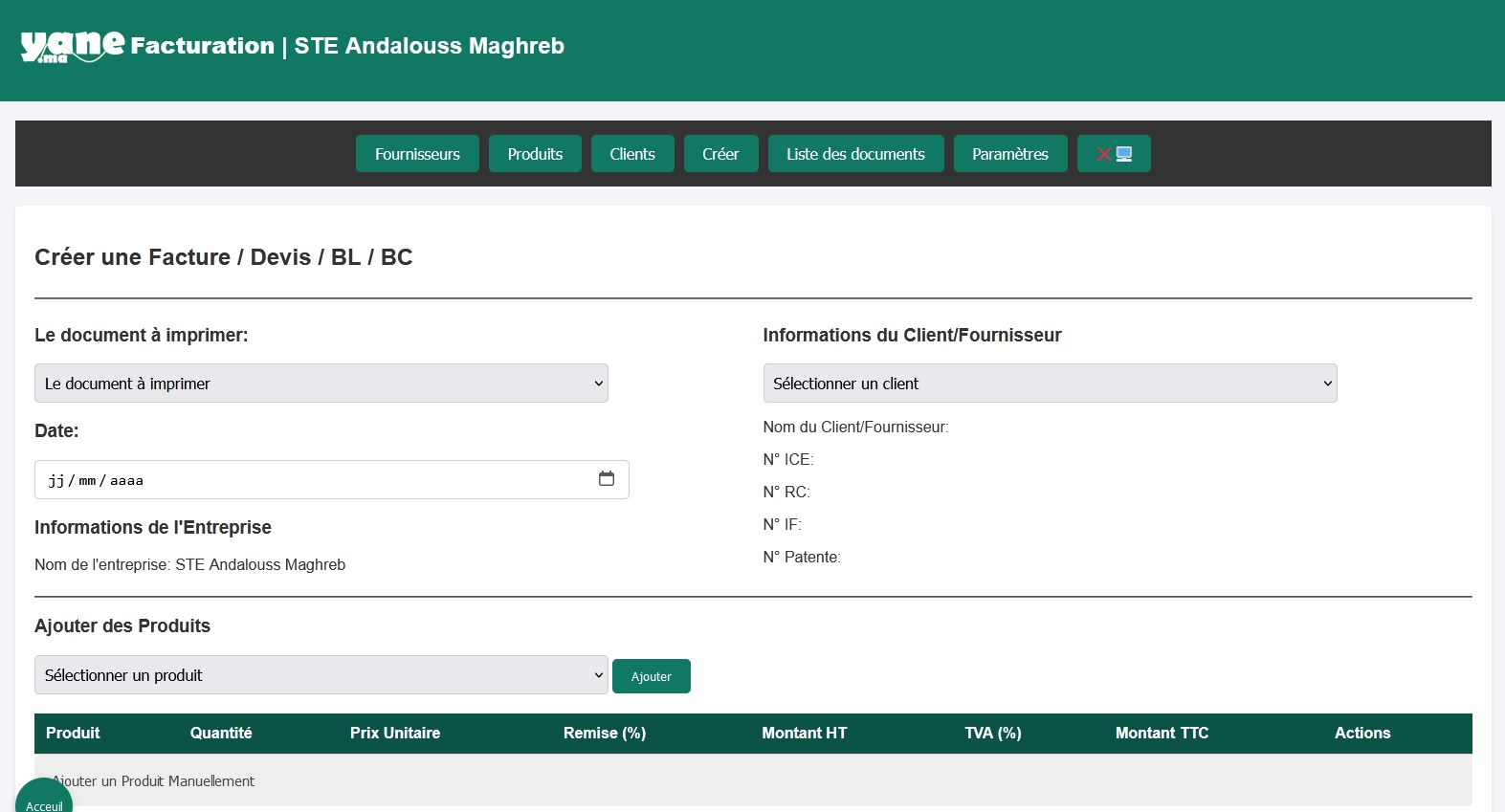Expand the 'Sélectionner un client' dropdown

point(1050,384)
